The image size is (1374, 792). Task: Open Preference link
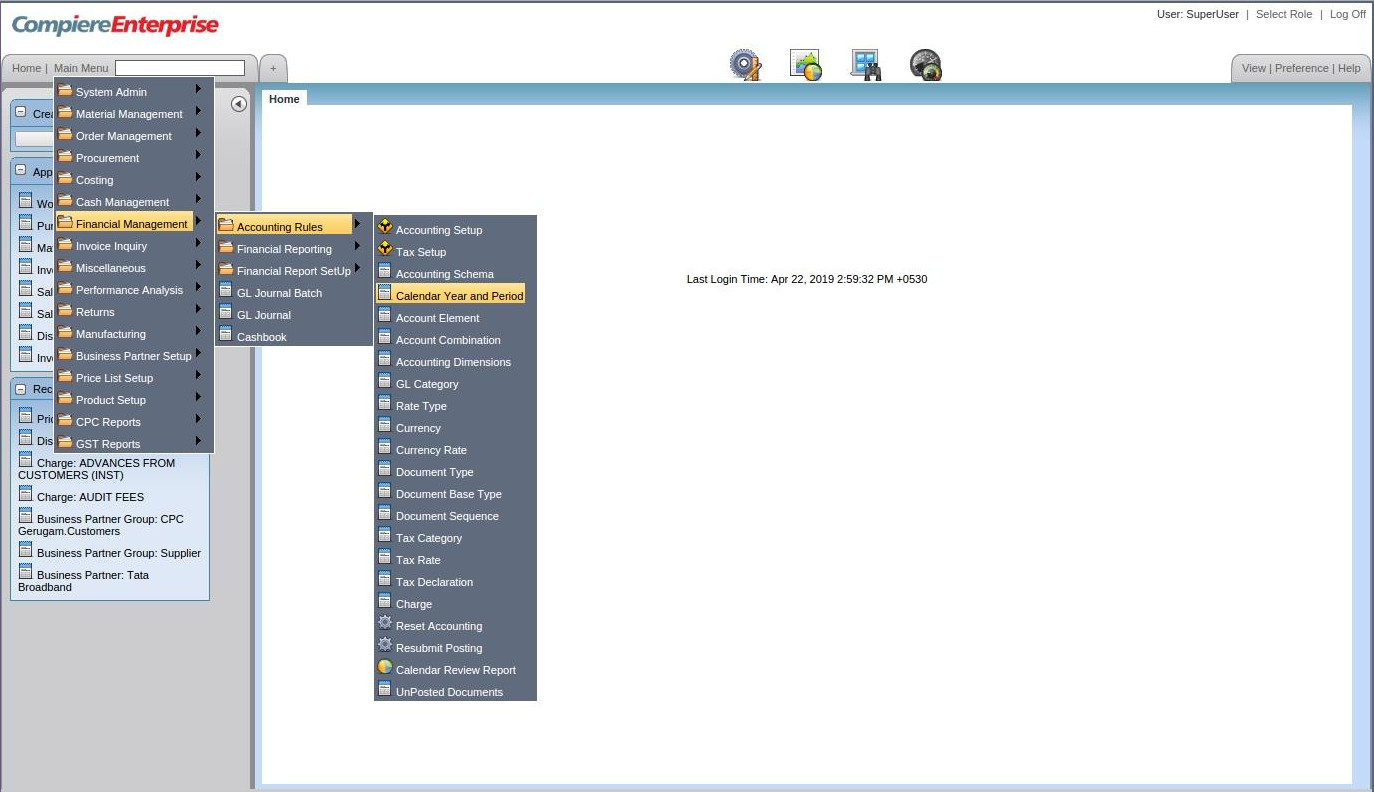pyautogui.click(x=1302, y=68)
